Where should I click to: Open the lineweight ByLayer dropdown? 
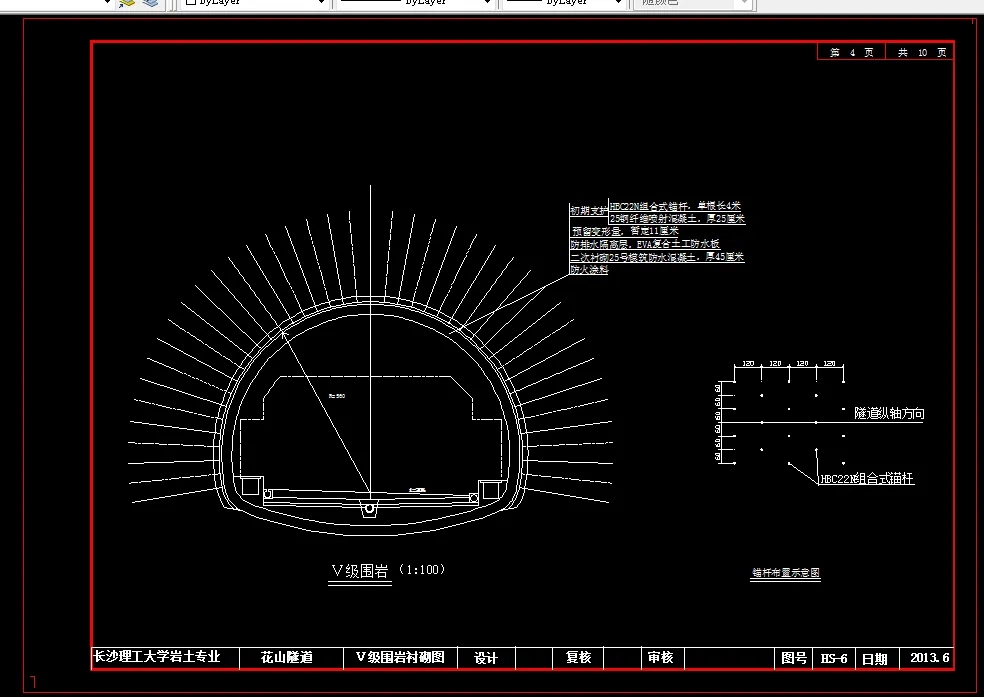(564, 3)
